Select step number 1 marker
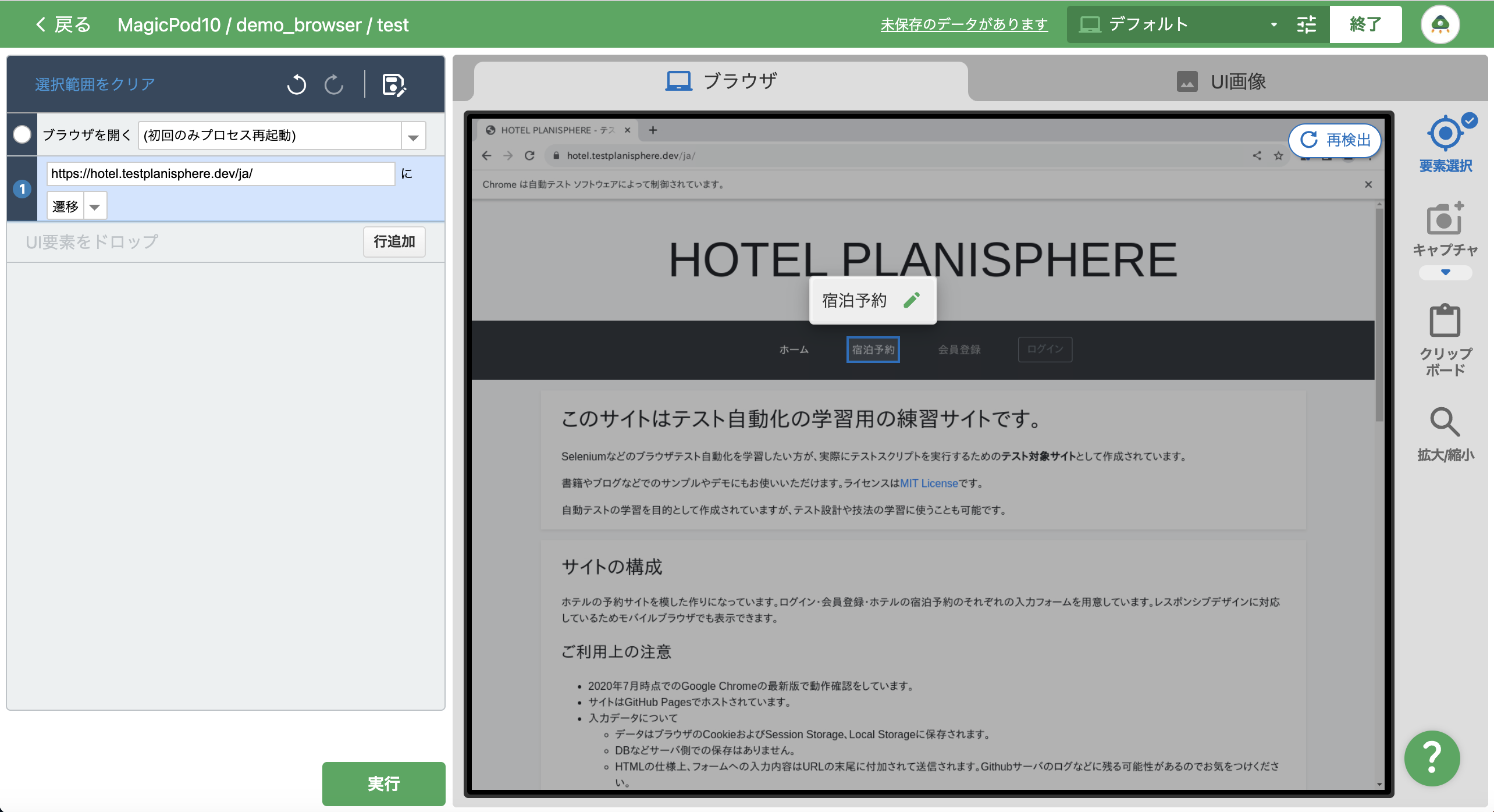Image resolution: width=1494 pixels, height=812 pixels. click(x=22, y=189)
